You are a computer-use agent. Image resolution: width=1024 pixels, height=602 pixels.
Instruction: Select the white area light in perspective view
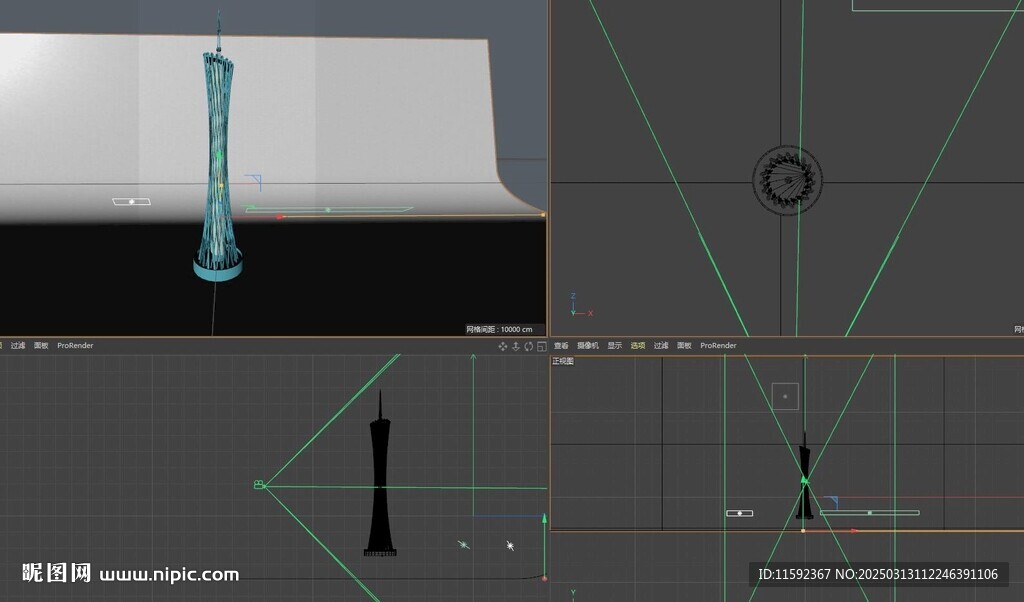pos(131,202)
